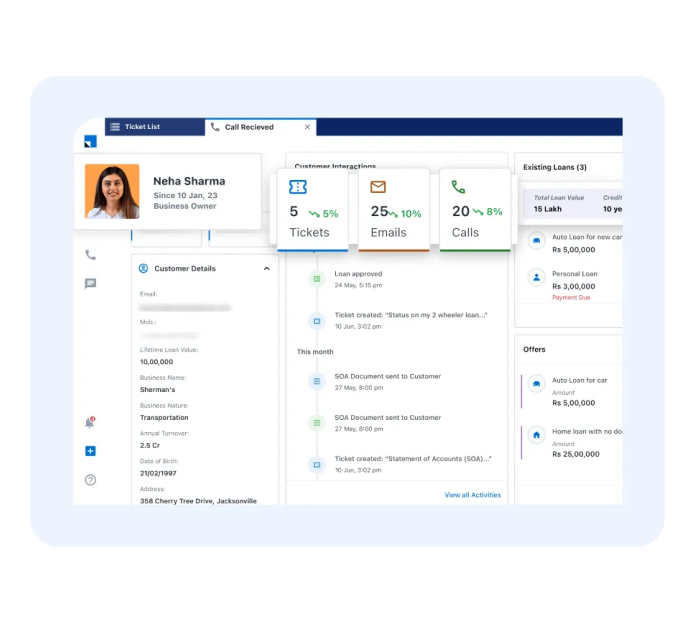Open the Loan approved activity entry
The width and height of the screenshot is (695, 622).
pos(358,274)
